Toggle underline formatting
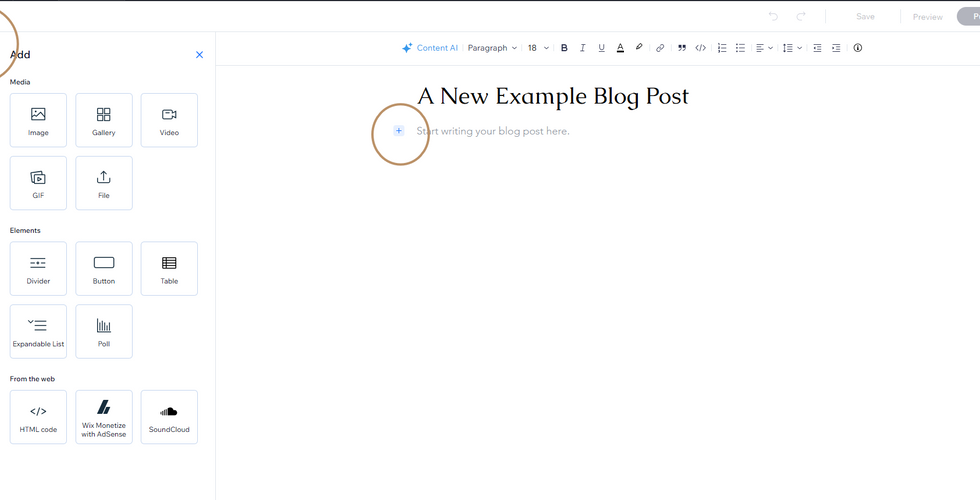The image size is (980, 500). point(601,48)
